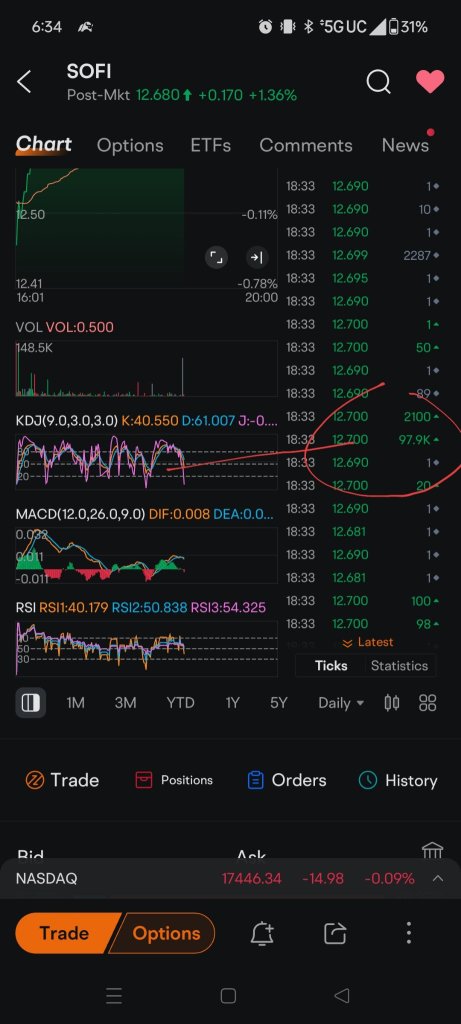The width and height of the screenshot is (461, 1024).
Task: Tap the 97.9K volume tick row
Action: pos(362,440)
